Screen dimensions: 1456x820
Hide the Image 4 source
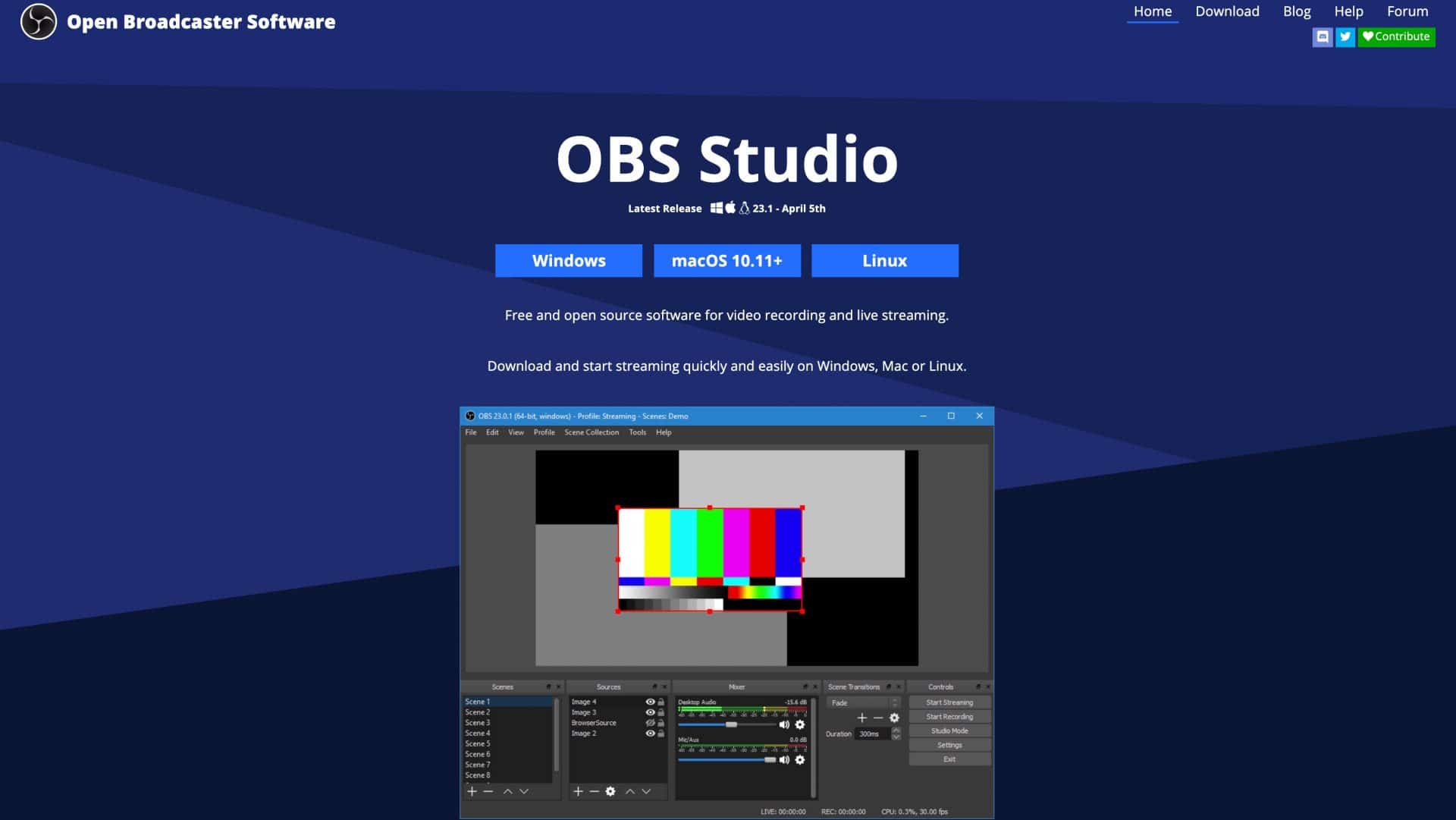tap(650, 702)
